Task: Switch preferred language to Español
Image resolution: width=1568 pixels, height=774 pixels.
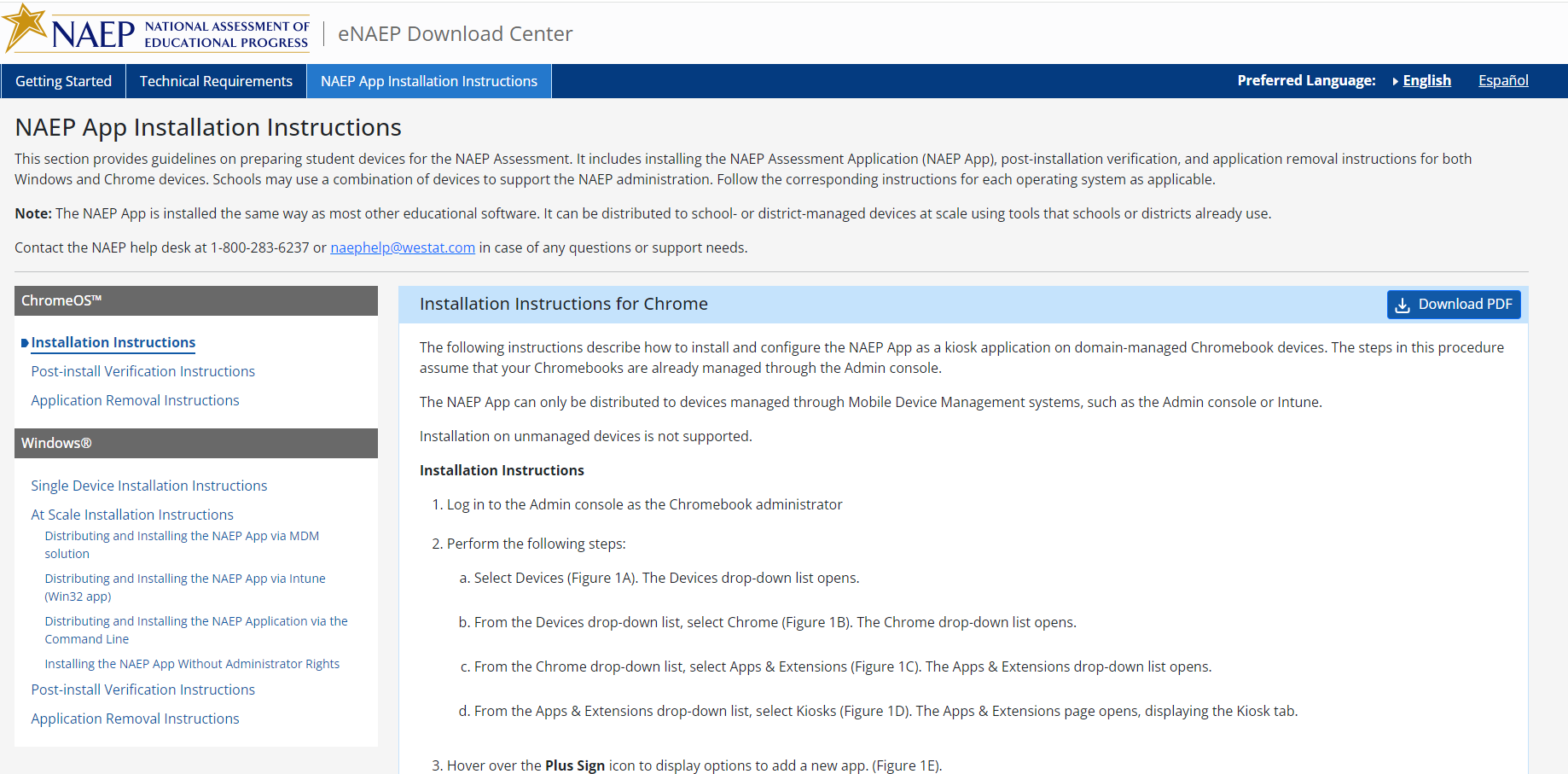Action: pos(1503,80)
